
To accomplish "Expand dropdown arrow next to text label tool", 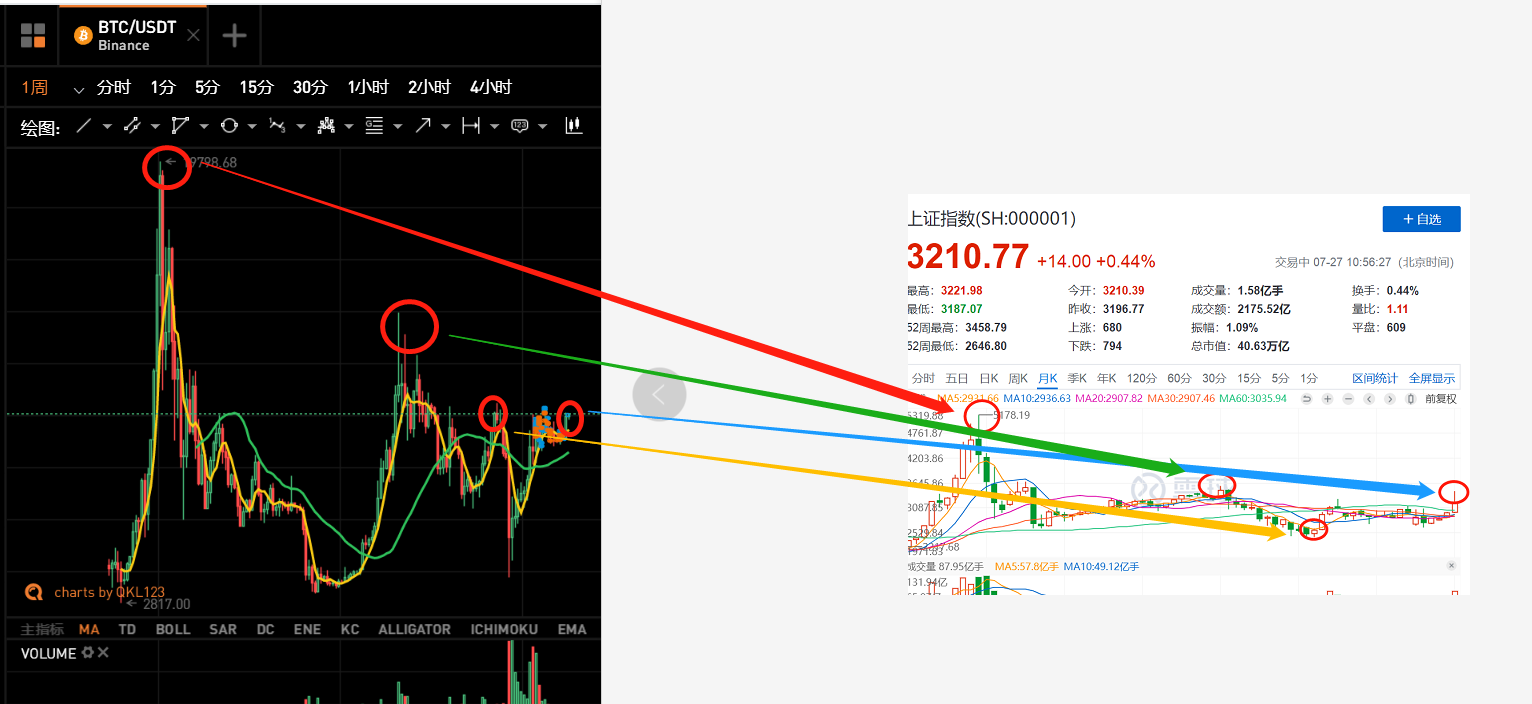I will [542, 126].
